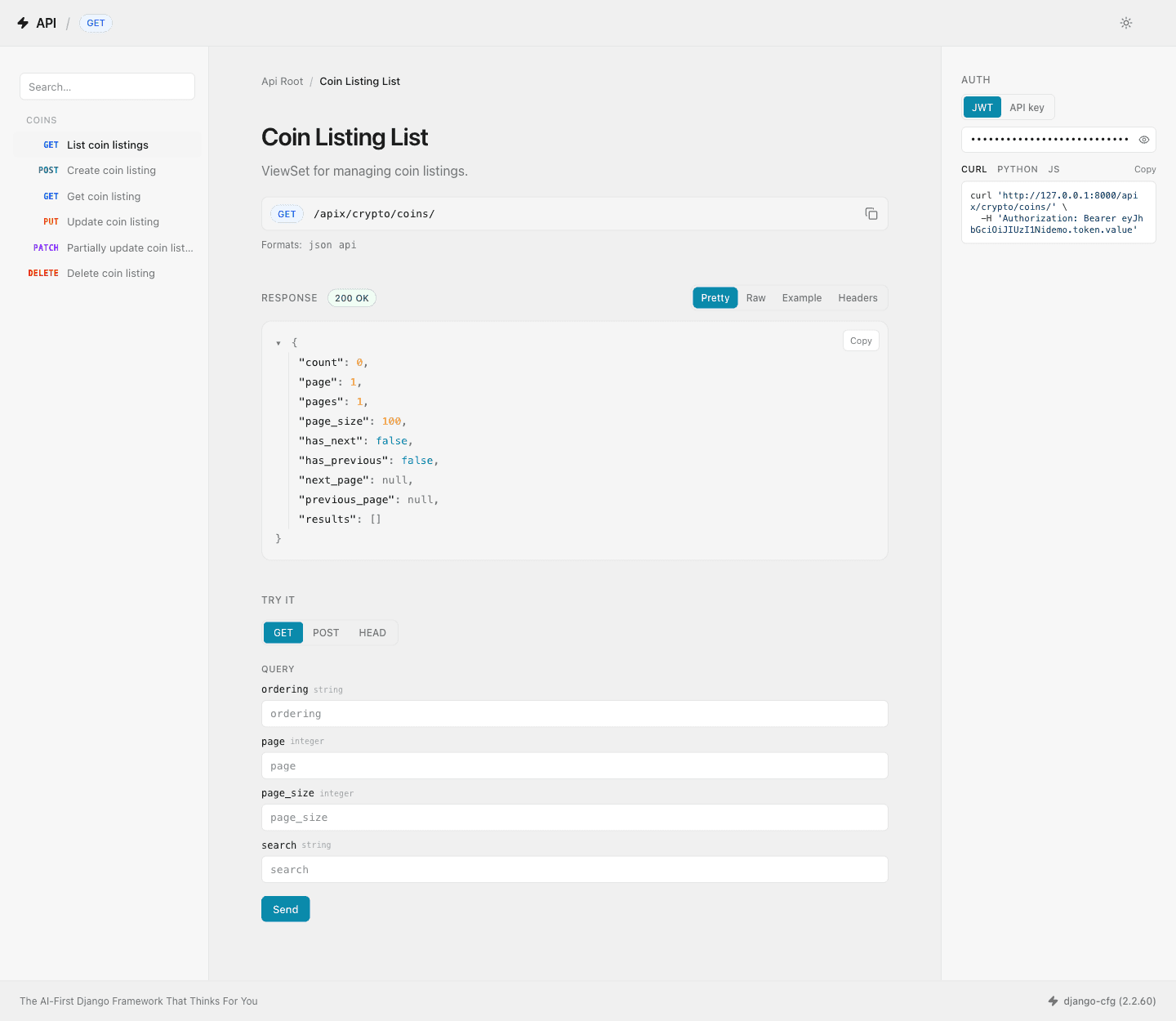The width and height of the screenshot is (1176, 1021).
Task: Click the "results": [] line
Action: (340, 519)
